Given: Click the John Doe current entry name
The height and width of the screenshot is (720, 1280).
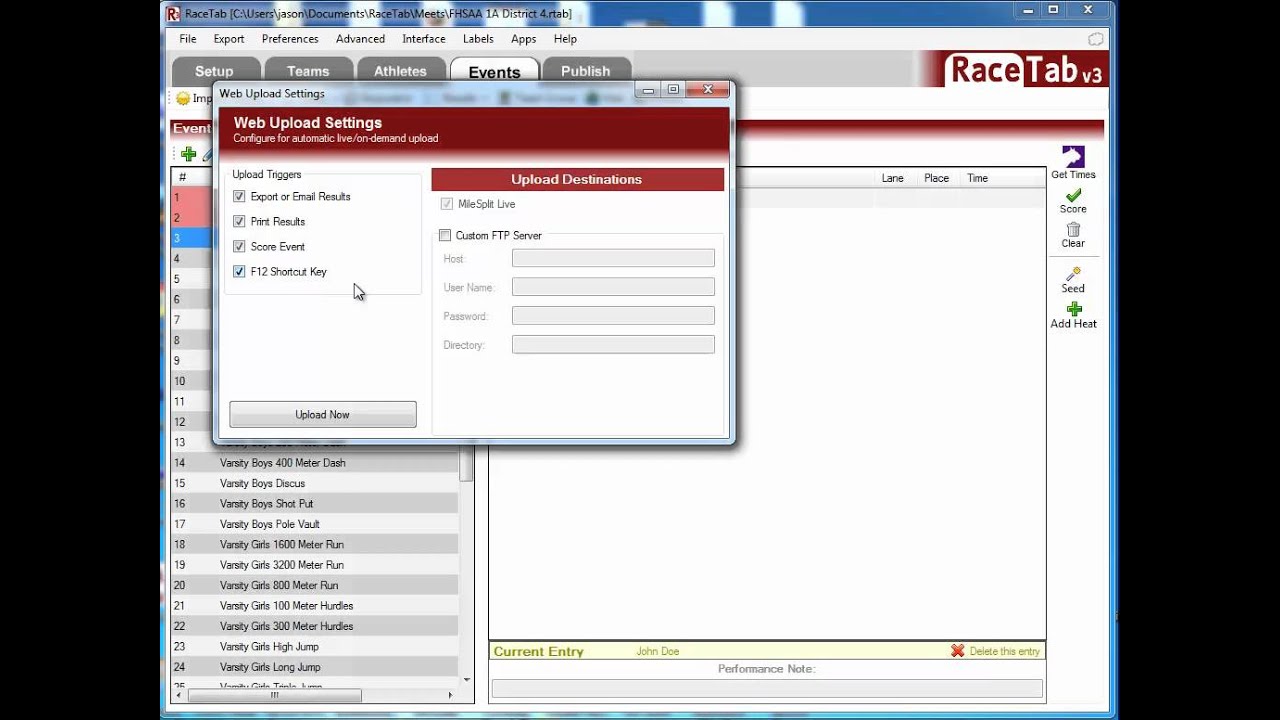Looking at the screenshot, I should click(658, 652).
